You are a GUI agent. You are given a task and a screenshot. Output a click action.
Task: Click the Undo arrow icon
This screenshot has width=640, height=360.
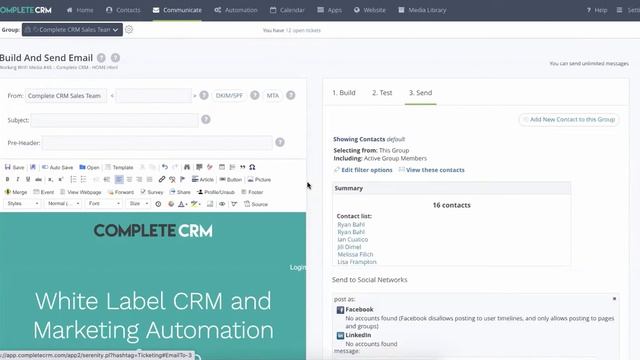pos(164,167)
